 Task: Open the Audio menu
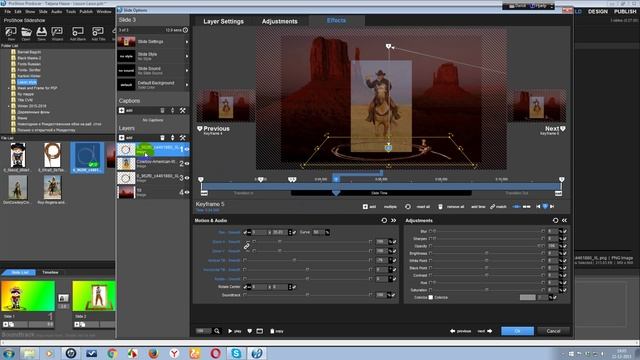click(x=56, y=12)
